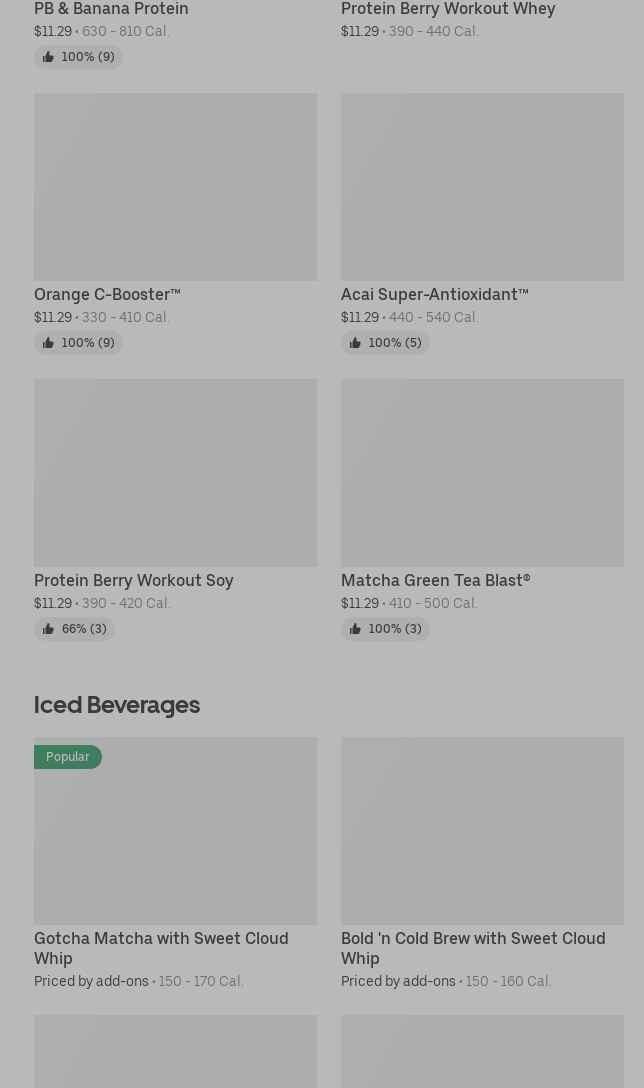
Task: Select the Protein Berry Workout Soy image
Action: click(175, 472)
